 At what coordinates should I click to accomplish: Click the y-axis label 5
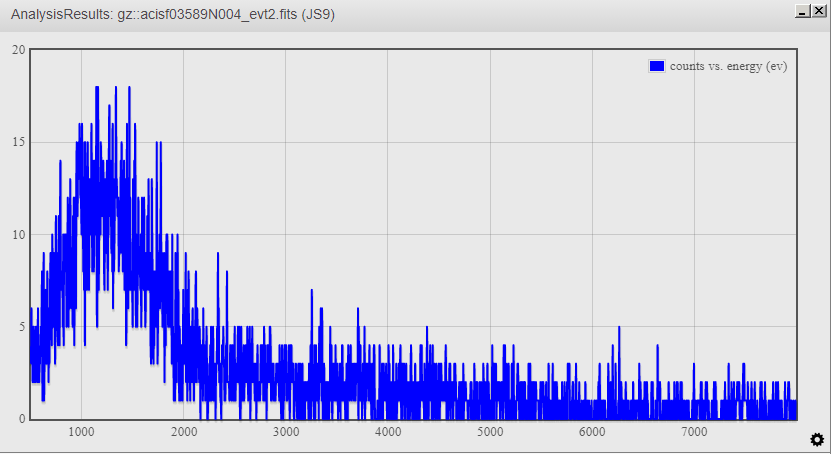[x=22, y=327]
